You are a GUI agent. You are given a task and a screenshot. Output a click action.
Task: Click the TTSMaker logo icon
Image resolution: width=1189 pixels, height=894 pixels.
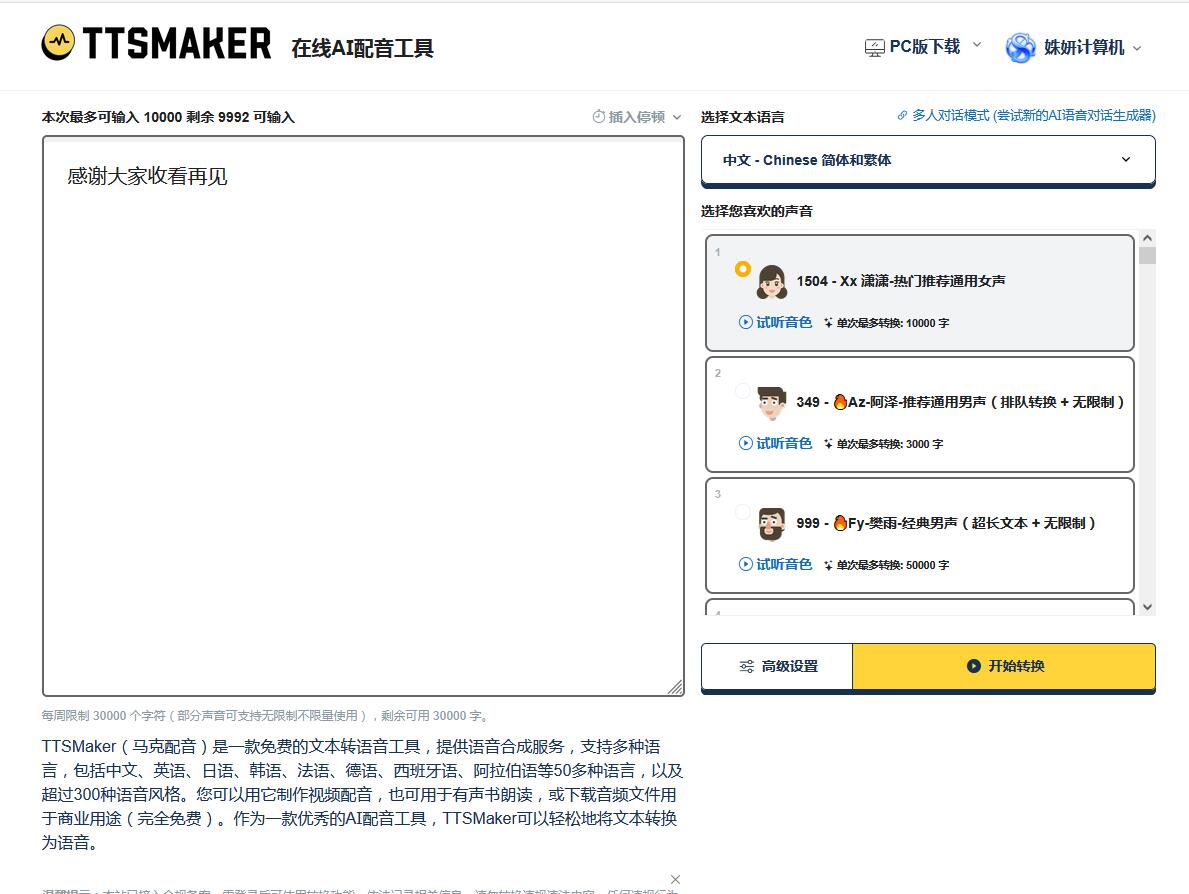tap(58, 43)
